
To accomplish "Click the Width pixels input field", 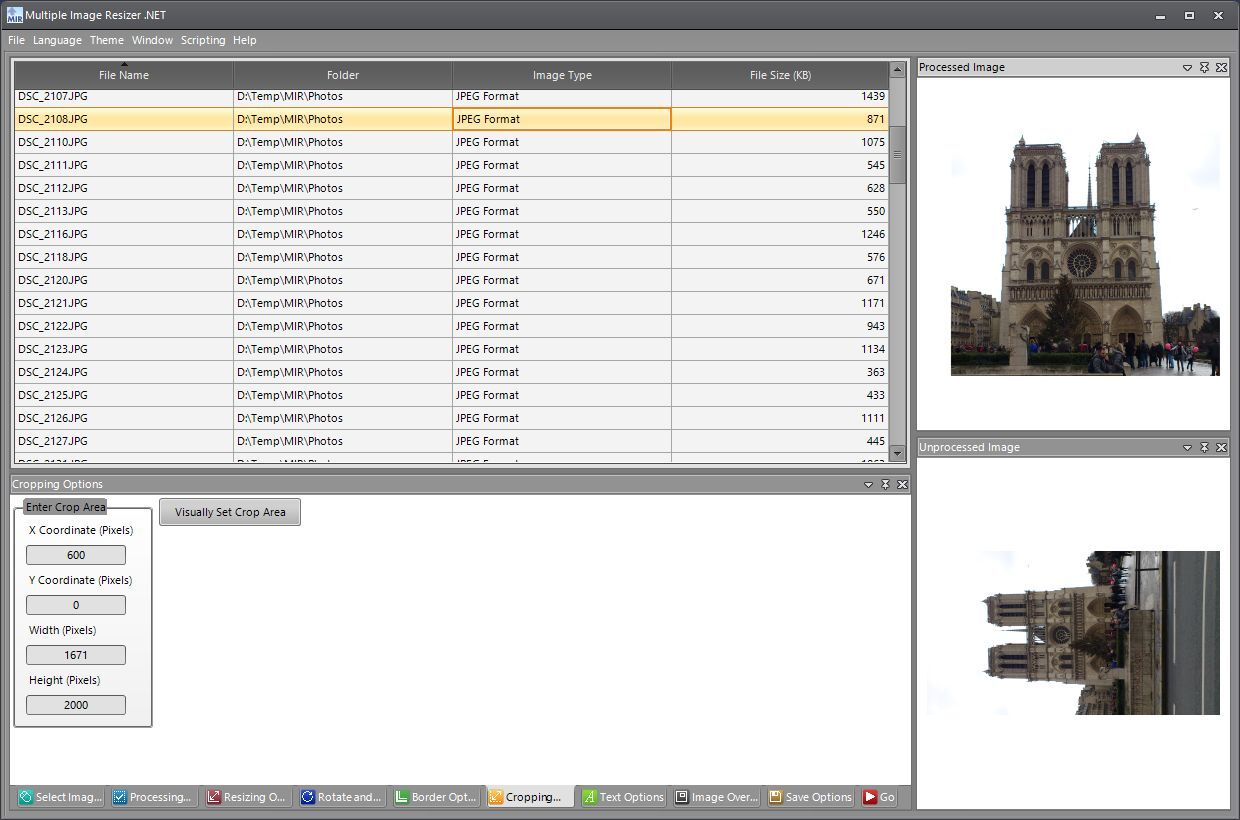I will [75, 654].
